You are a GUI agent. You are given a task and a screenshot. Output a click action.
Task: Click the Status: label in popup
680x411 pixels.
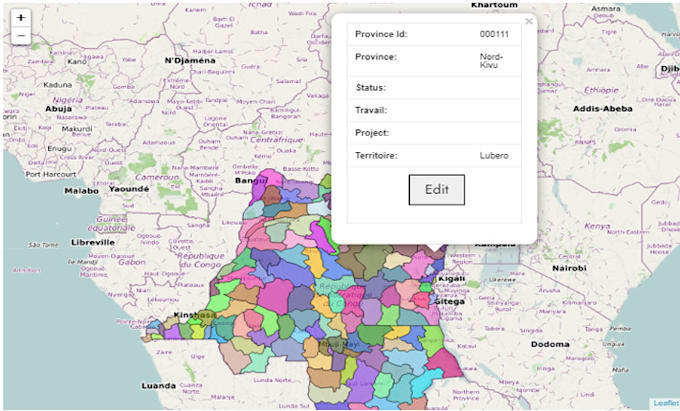[x=371, y=88]
